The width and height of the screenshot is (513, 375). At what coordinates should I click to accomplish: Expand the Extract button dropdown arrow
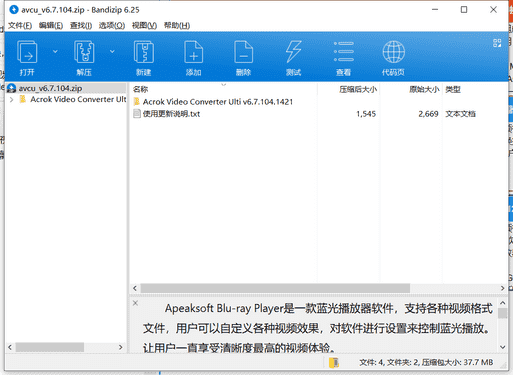[112, 51]
